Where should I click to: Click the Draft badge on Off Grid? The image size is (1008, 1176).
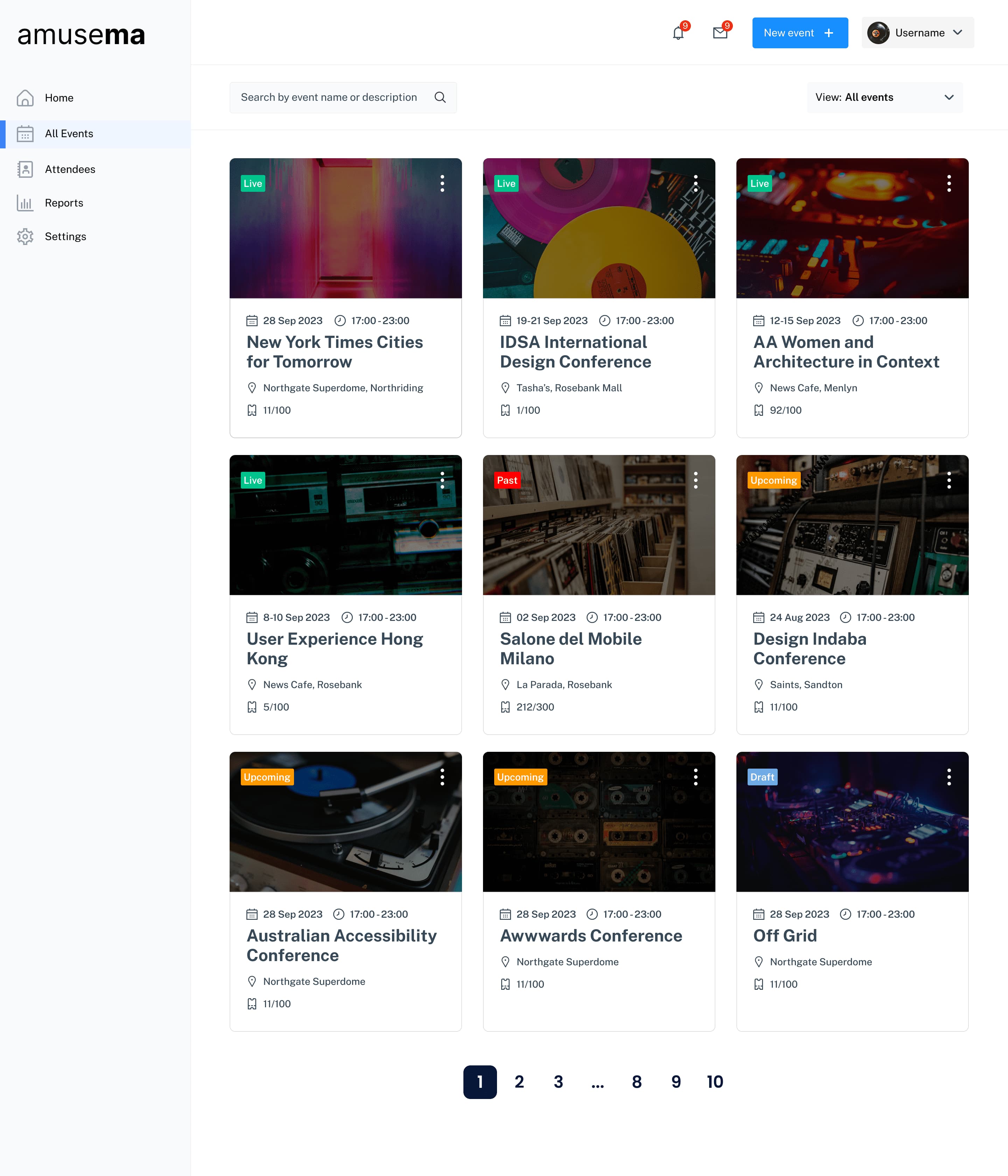[762, 777]
